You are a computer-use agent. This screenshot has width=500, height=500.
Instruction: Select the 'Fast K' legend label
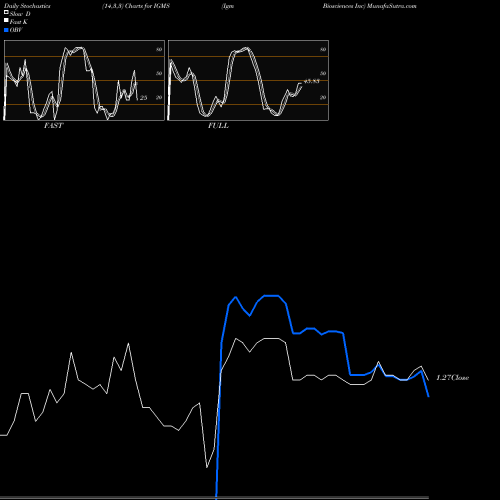[18, 22]
